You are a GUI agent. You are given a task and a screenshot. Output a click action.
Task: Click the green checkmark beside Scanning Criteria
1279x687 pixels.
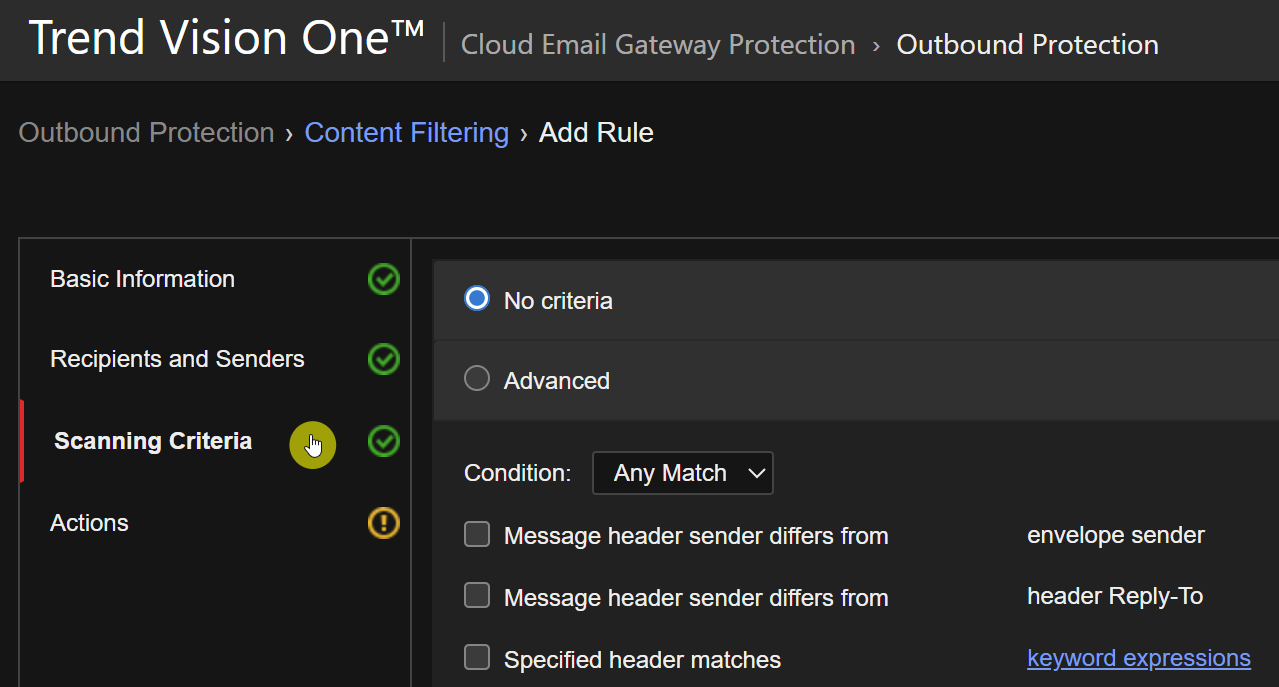[x=384, y=441]
